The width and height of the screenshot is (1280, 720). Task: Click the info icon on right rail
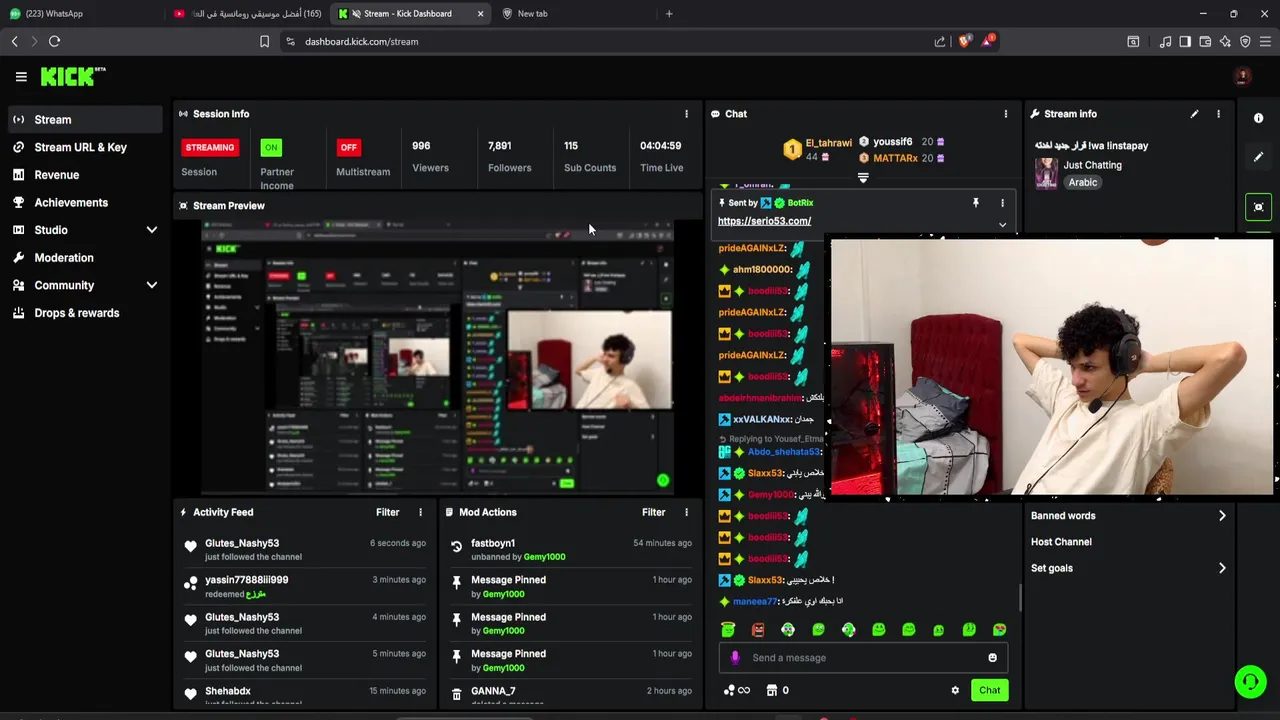click(1258, 118)
